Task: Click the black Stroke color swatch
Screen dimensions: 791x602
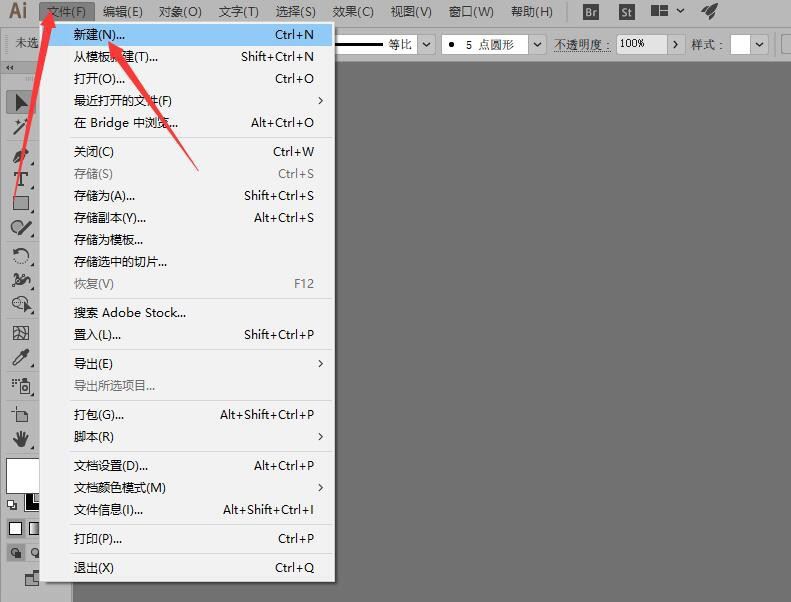Action: (x=32, y=502)
